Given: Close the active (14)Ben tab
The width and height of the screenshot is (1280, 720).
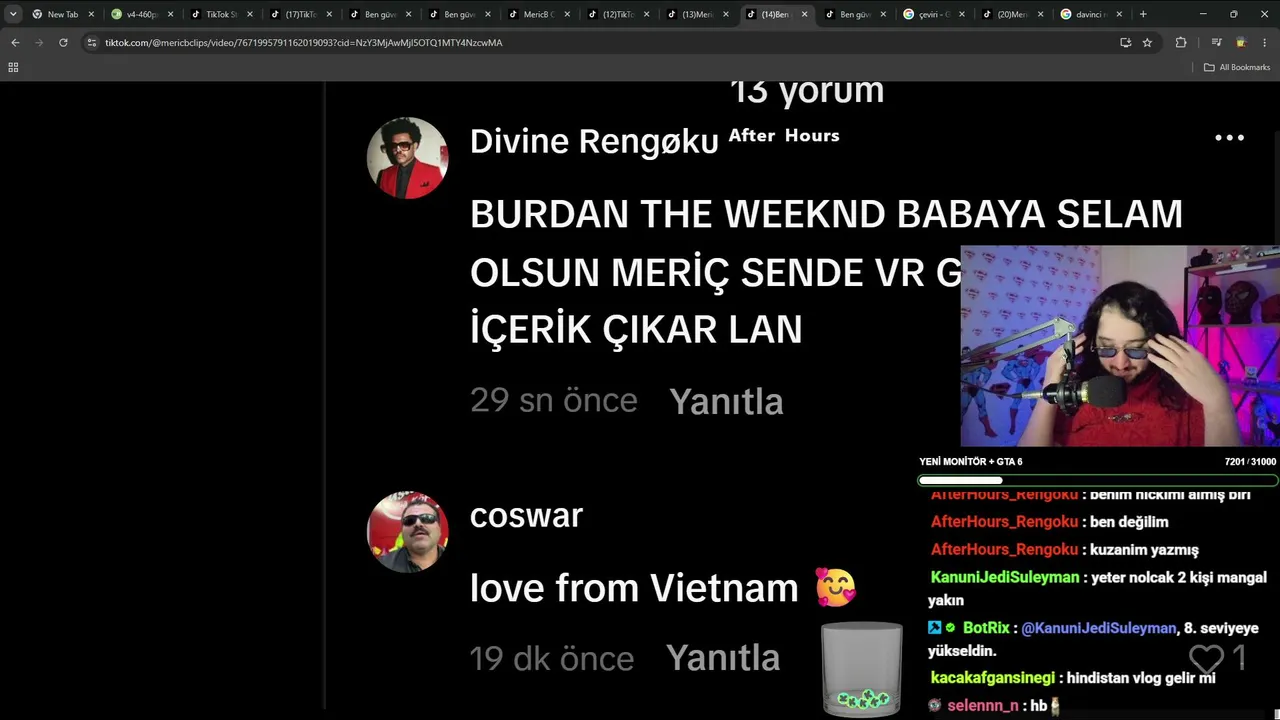Looking at the screenshot, I should tap(804, 14).
